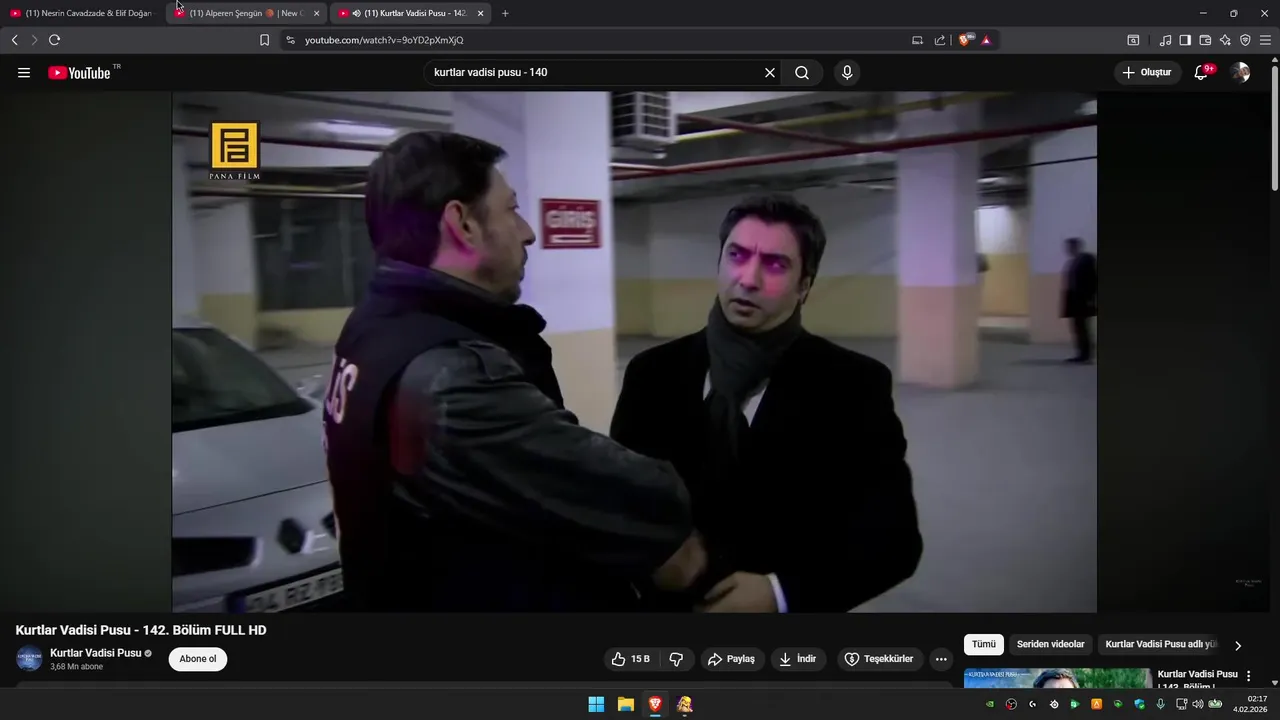Open suggested video thumbnail in sidebar
This screenshot has width=1280, height=720.
1058,678
